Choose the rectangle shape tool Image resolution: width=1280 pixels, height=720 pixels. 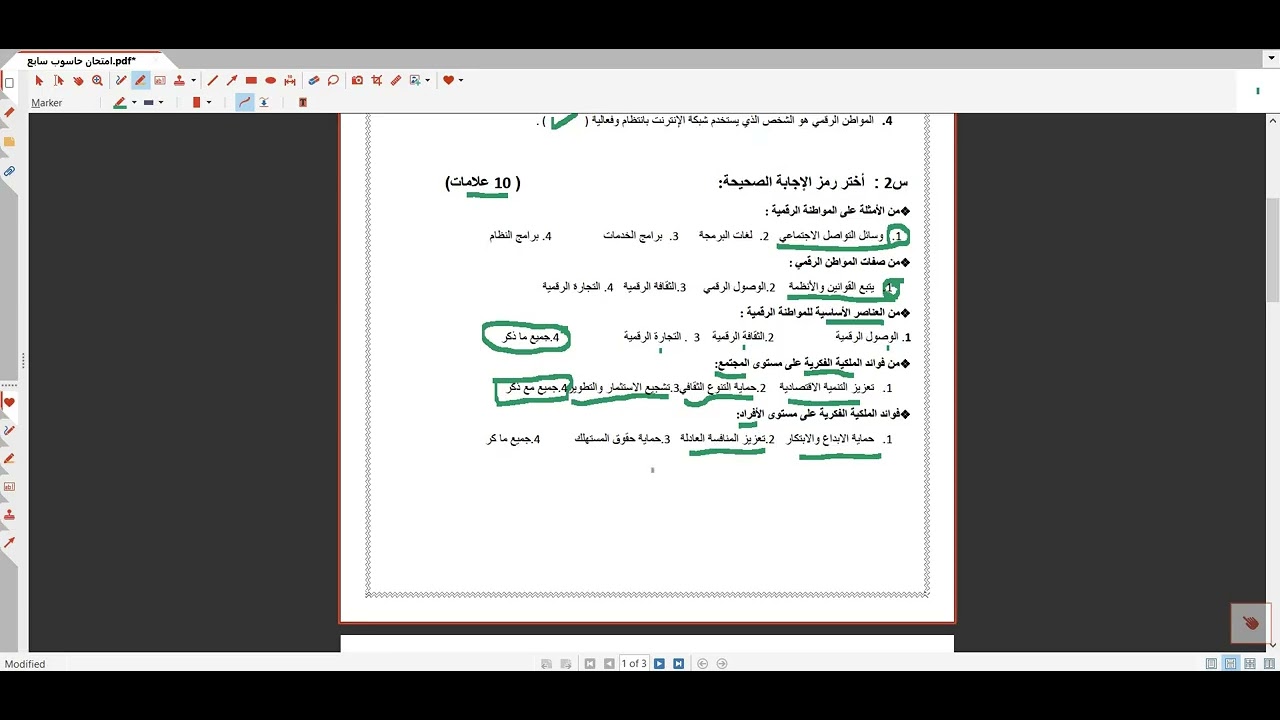point(251,81)
